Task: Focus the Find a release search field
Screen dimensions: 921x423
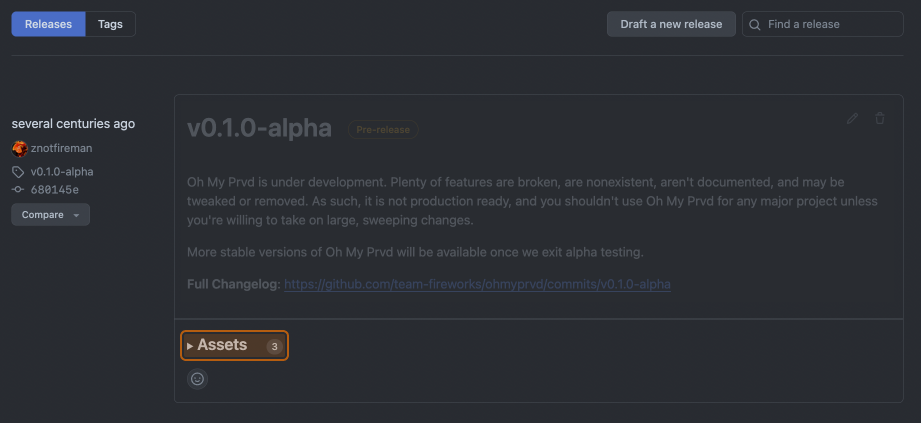Action: (830, 24)
